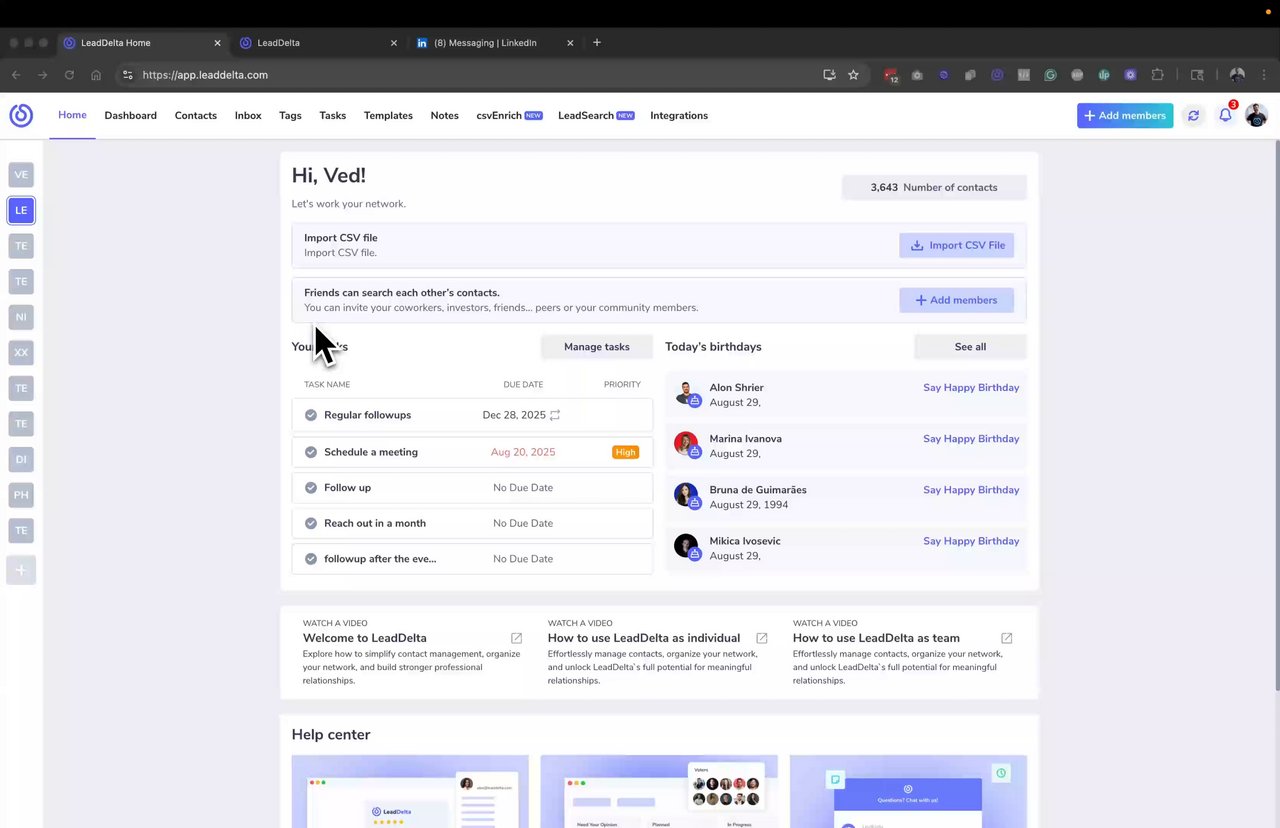Click the page vertical scrollbar
Screen dimensions: 1280x828
pos(1276,415)
